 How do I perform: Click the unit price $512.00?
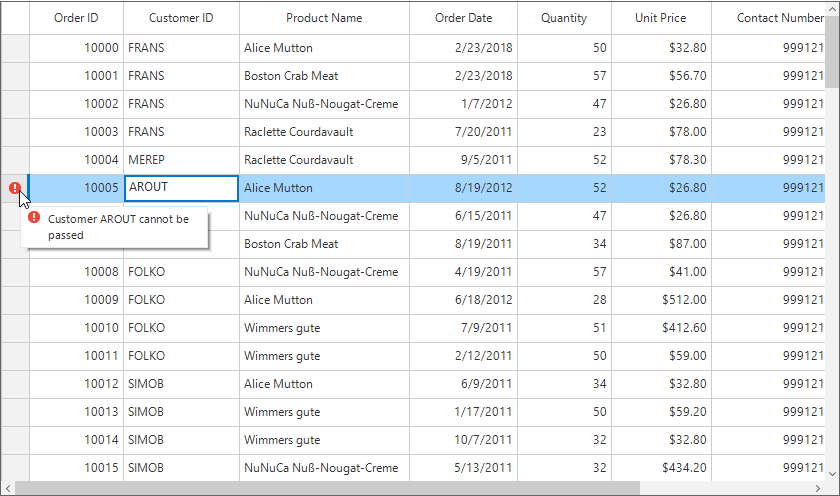[x=662, y=300]
